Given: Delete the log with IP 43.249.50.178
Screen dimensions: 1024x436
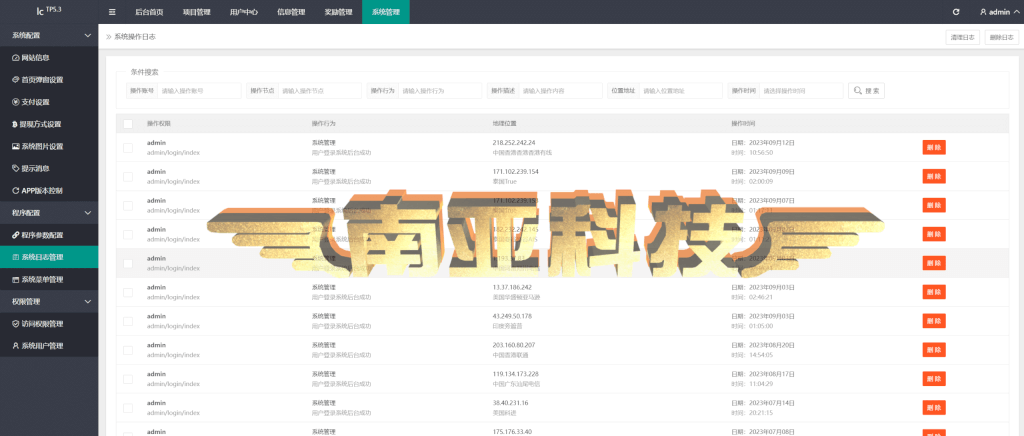Looking at the screenshot, I should point(934,321).
